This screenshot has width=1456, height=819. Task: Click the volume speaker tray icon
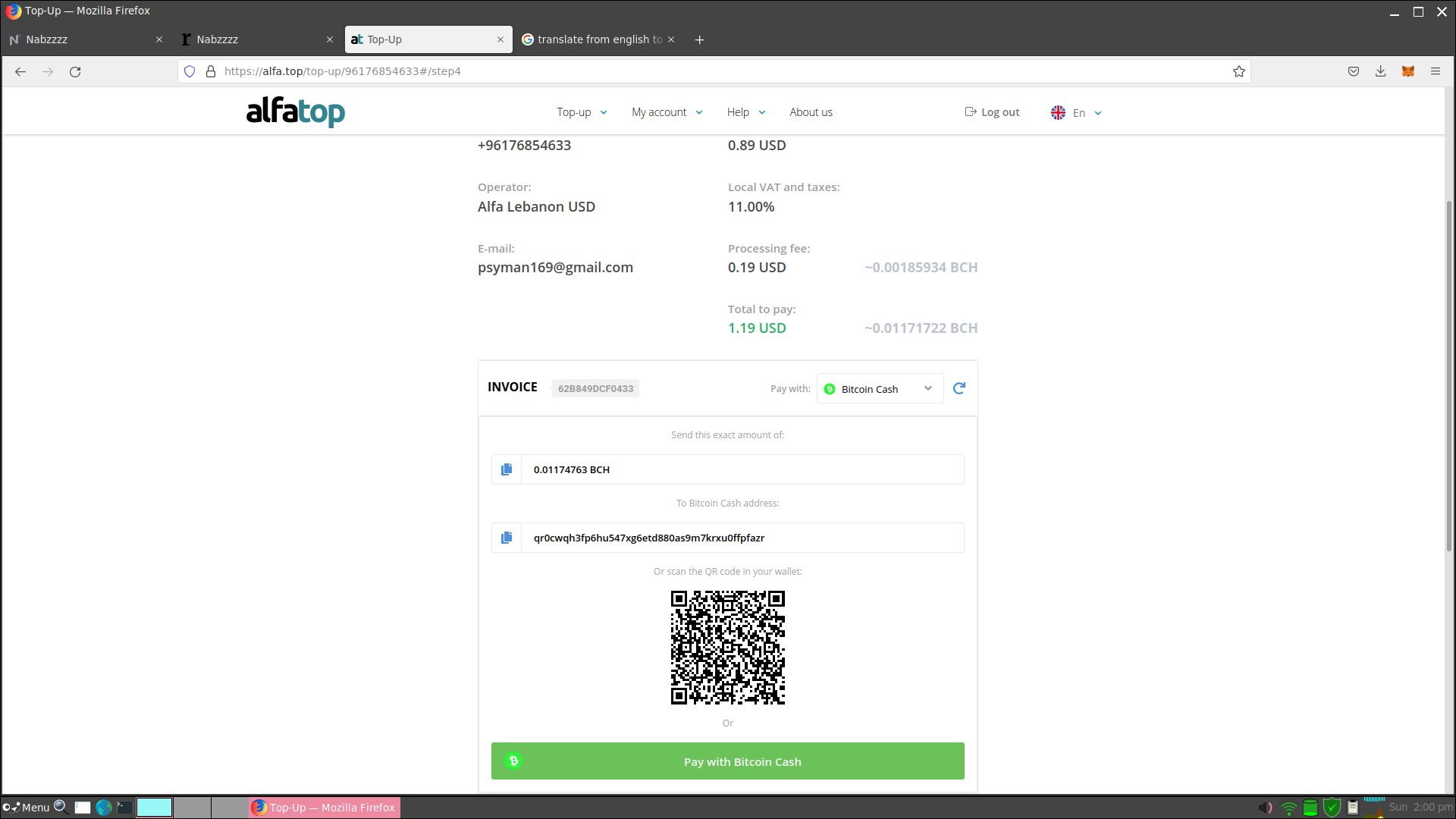[1265, 808]
